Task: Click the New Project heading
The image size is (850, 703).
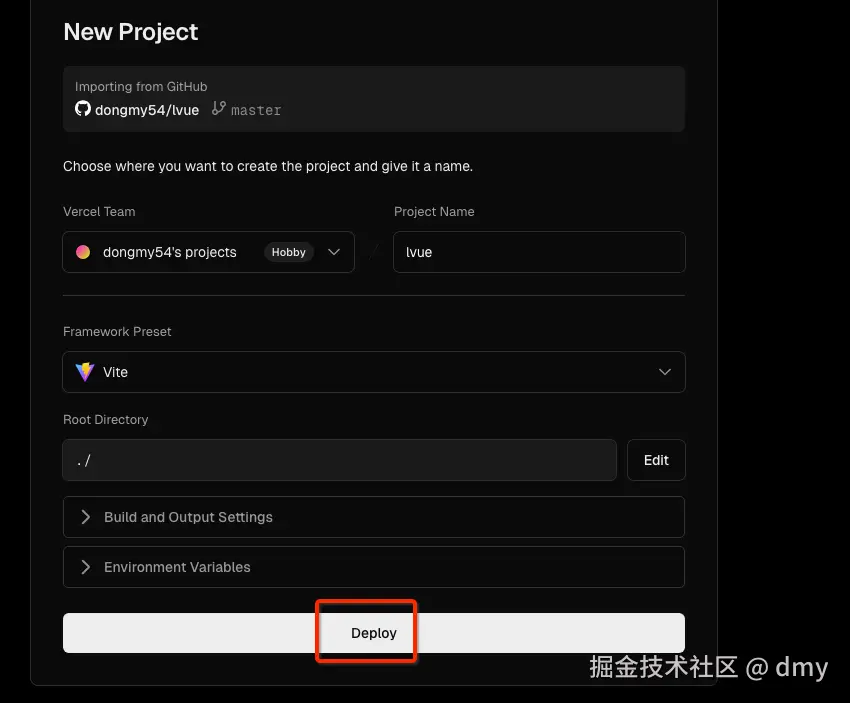Action: point(131,32)
